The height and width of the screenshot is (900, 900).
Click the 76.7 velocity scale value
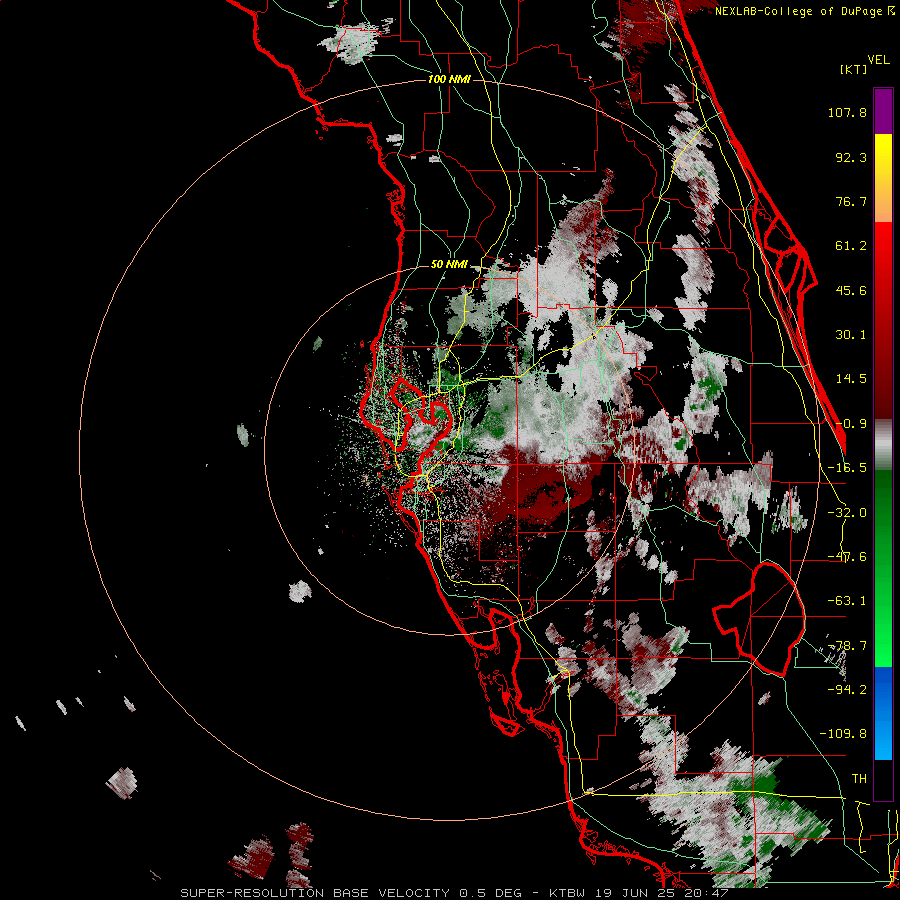[851, 201]
